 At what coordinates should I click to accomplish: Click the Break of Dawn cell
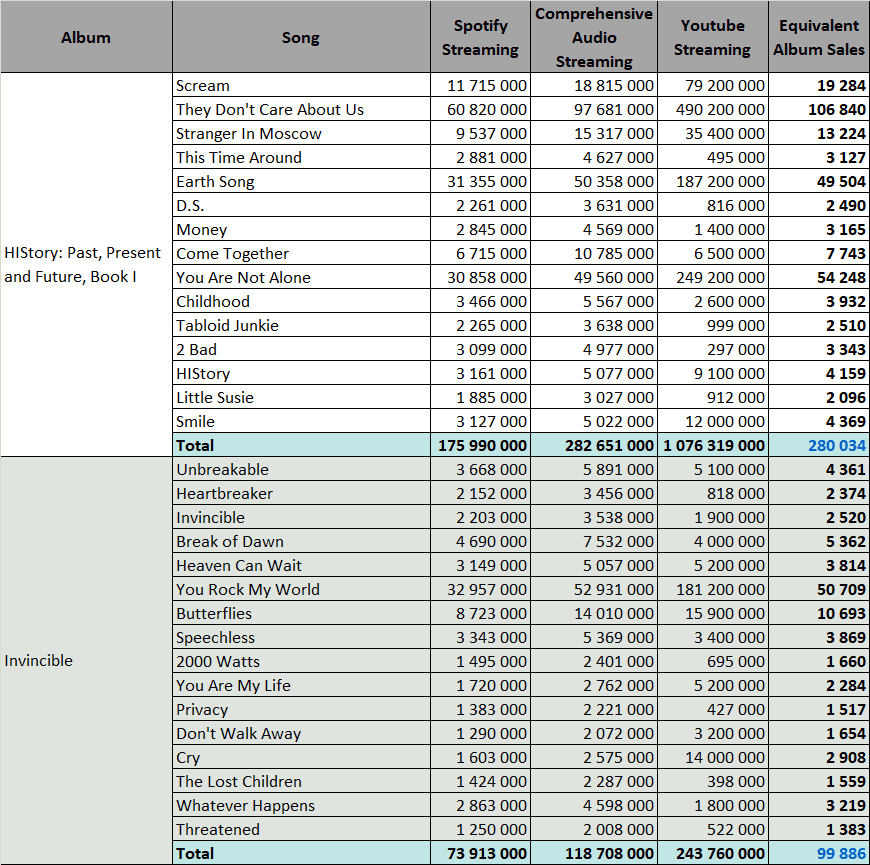(x=301, y=541)
